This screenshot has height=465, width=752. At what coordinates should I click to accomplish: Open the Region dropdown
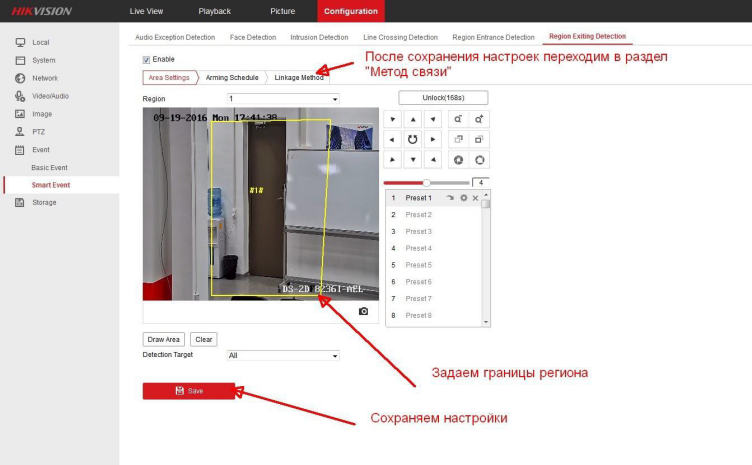(283, 99)
